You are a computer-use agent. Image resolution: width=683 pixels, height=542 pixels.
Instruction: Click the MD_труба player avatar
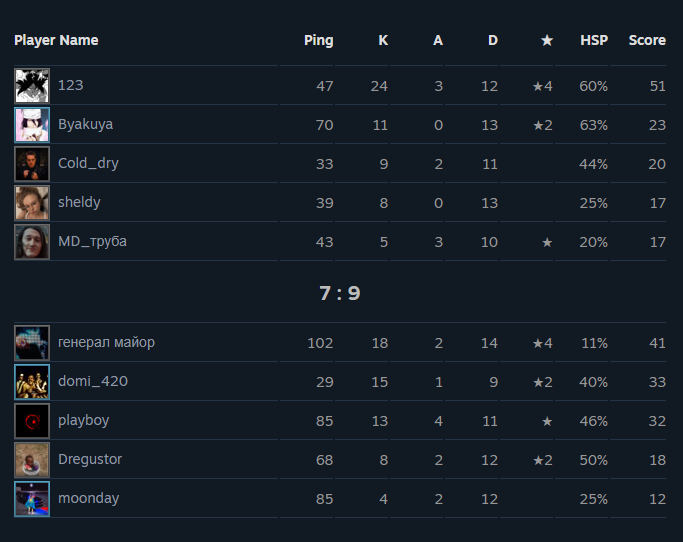coord(32,242)
